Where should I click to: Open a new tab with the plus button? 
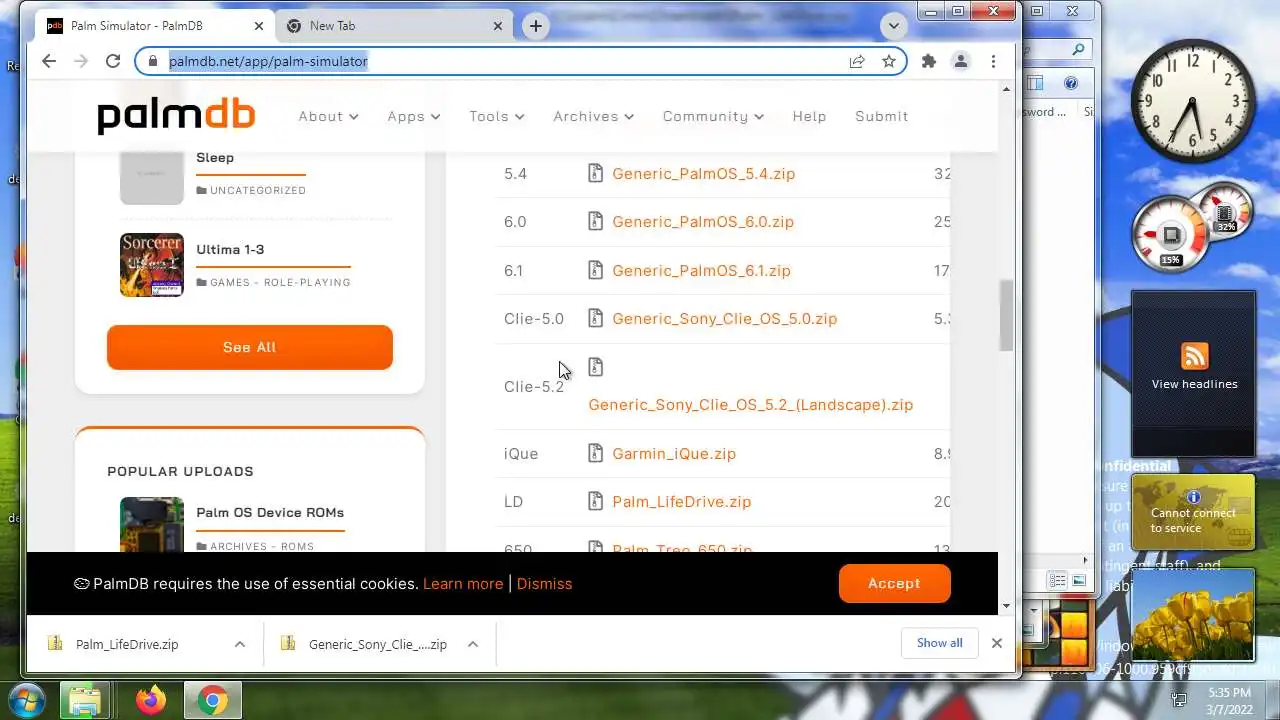pyautogui.click(x=536, y=26)
